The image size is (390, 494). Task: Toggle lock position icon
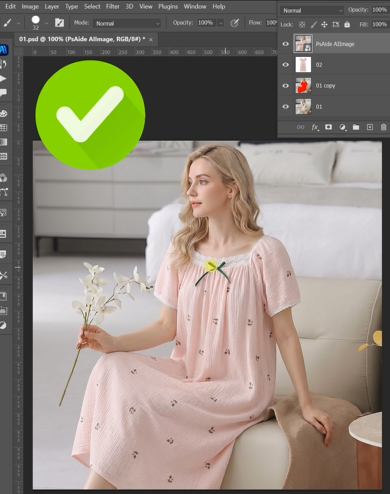click(x=324, y=25)
